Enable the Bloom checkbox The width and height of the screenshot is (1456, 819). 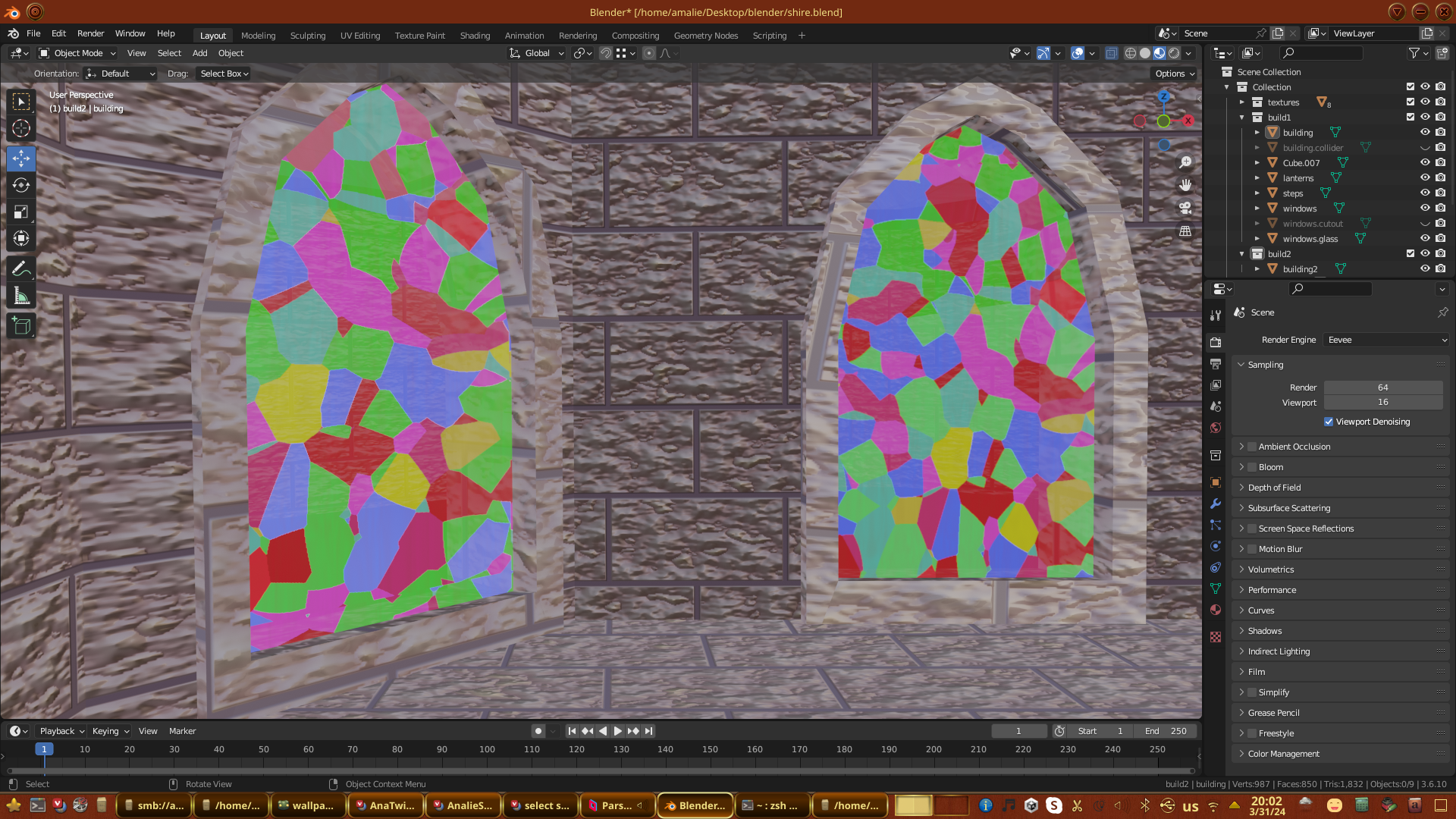1252,467
